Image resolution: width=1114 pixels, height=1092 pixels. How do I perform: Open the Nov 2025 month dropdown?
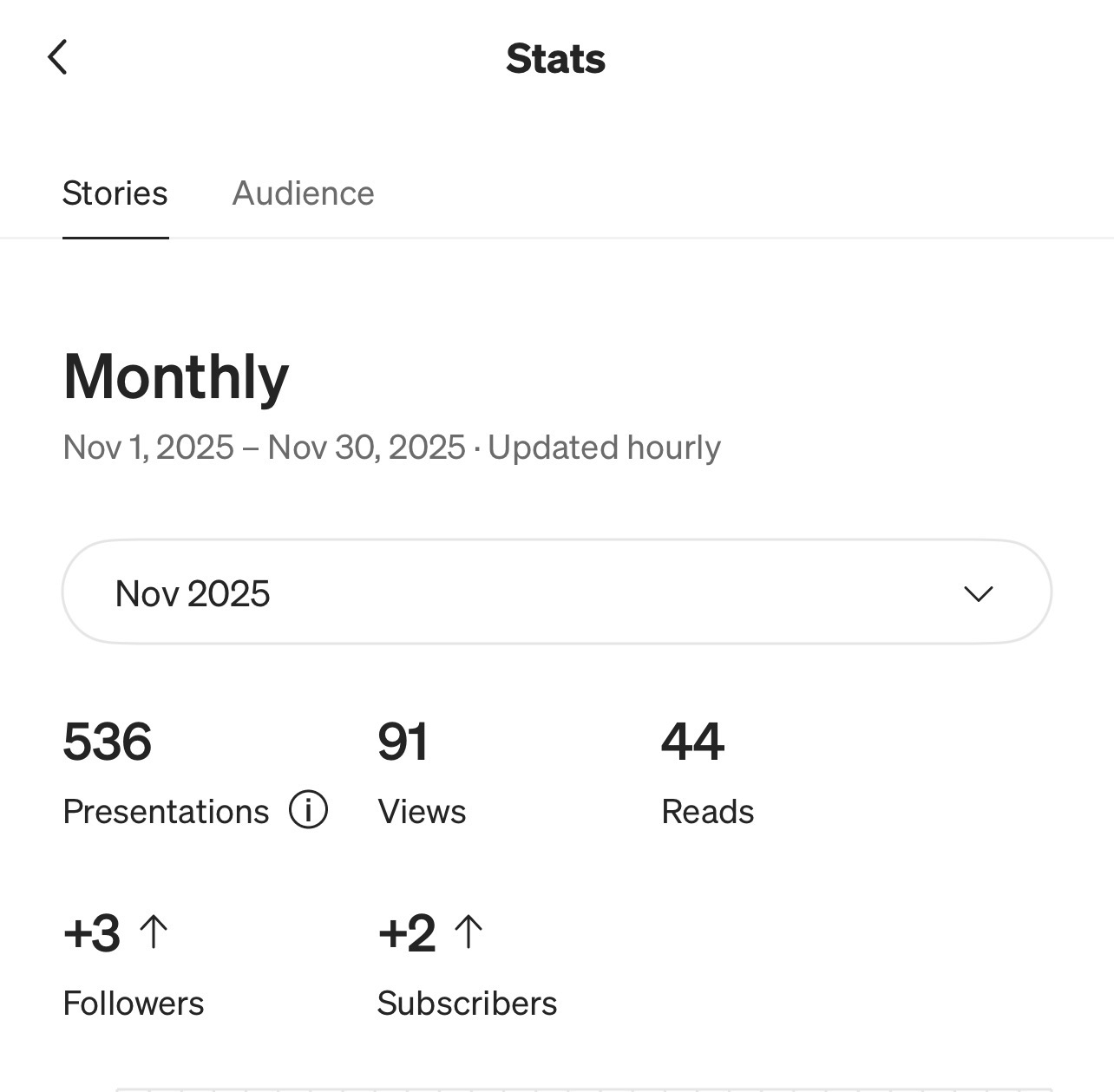[555, 592]
